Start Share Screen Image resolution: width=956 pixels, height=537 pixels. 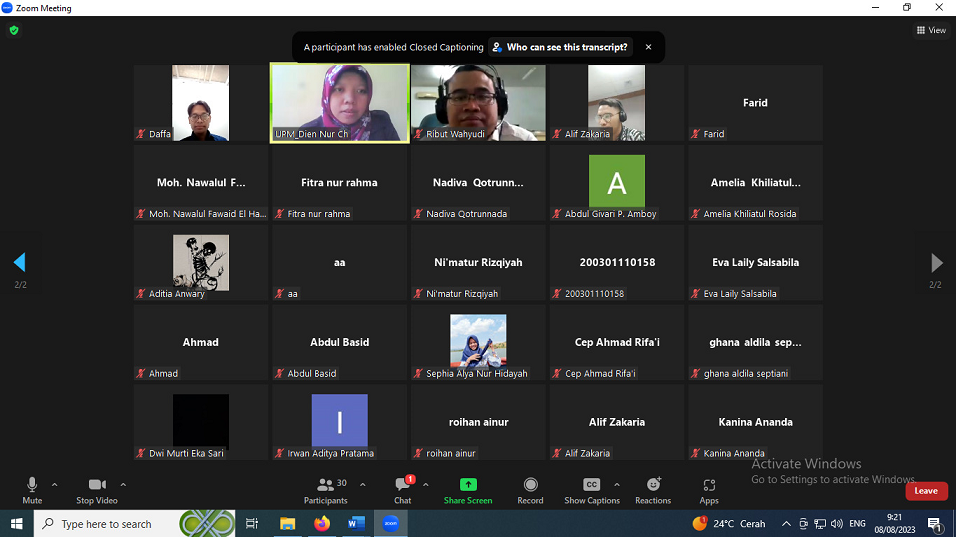click(x=468, y=490)
